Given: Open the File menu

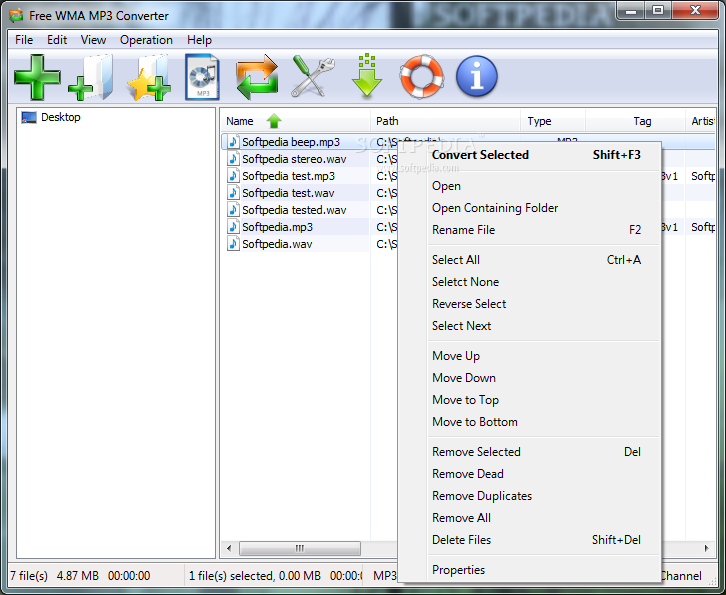Looking at the screenshot, I should point(24,40).
